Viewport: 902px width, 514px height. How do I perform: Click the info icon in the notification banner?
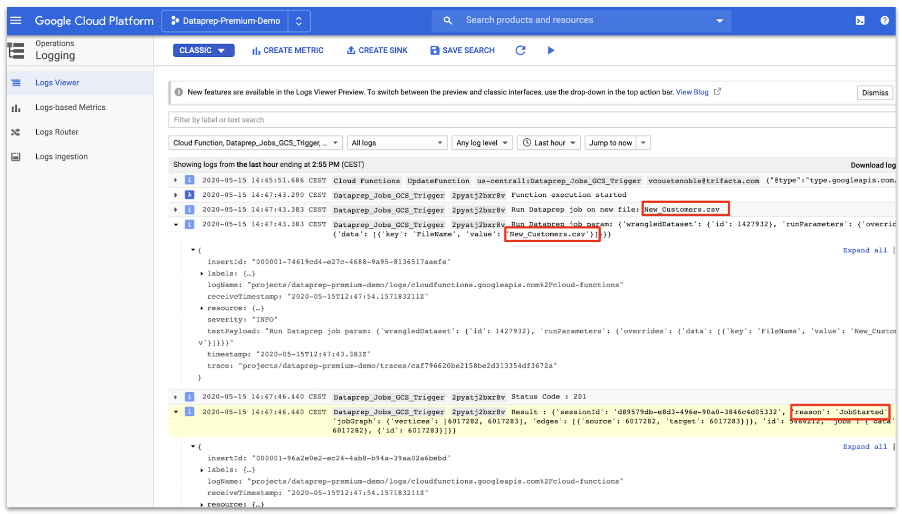coord(179,92)
